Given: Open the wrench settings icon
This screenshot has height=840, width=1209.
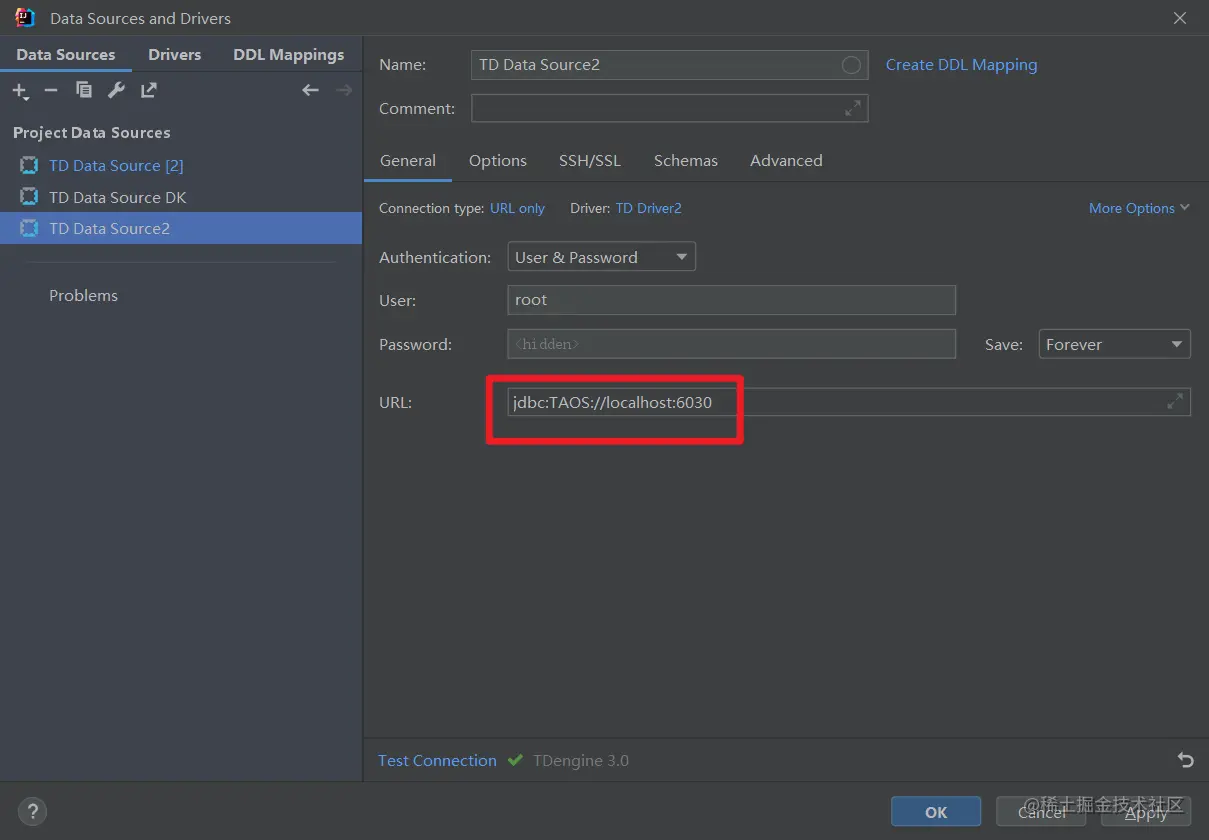Looking at the screenshot, I should 116,90.
